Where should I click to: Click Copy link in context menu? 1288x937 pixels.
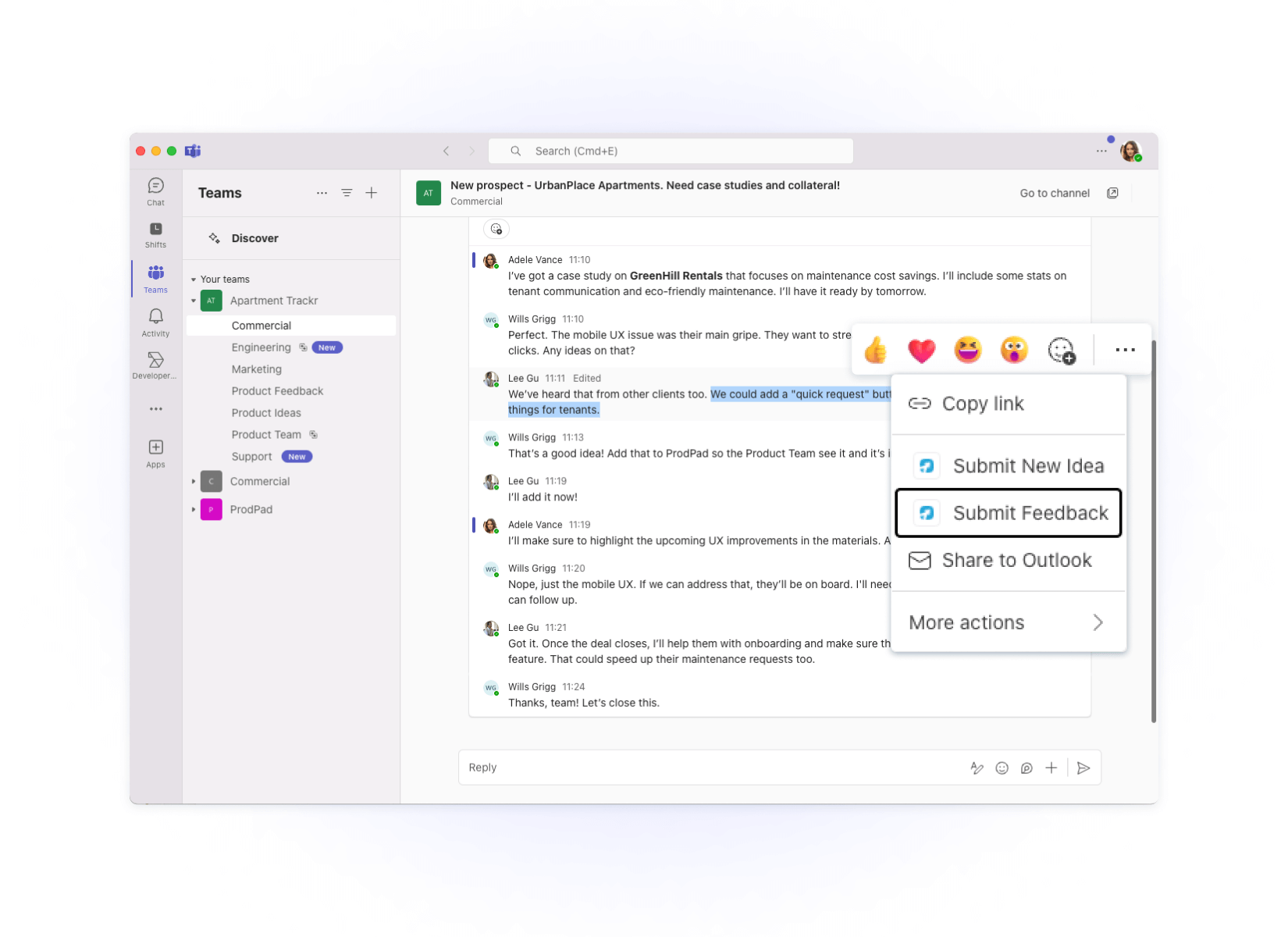[982, 404]
